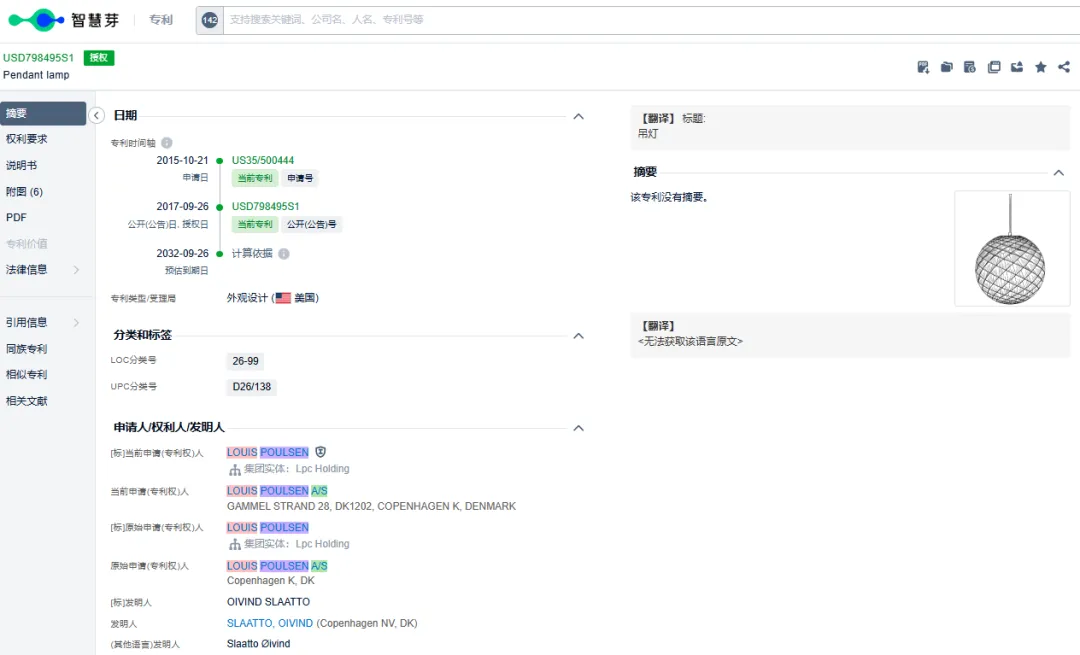Expand the 法律信息 submenu arrow

pos(76,270)
